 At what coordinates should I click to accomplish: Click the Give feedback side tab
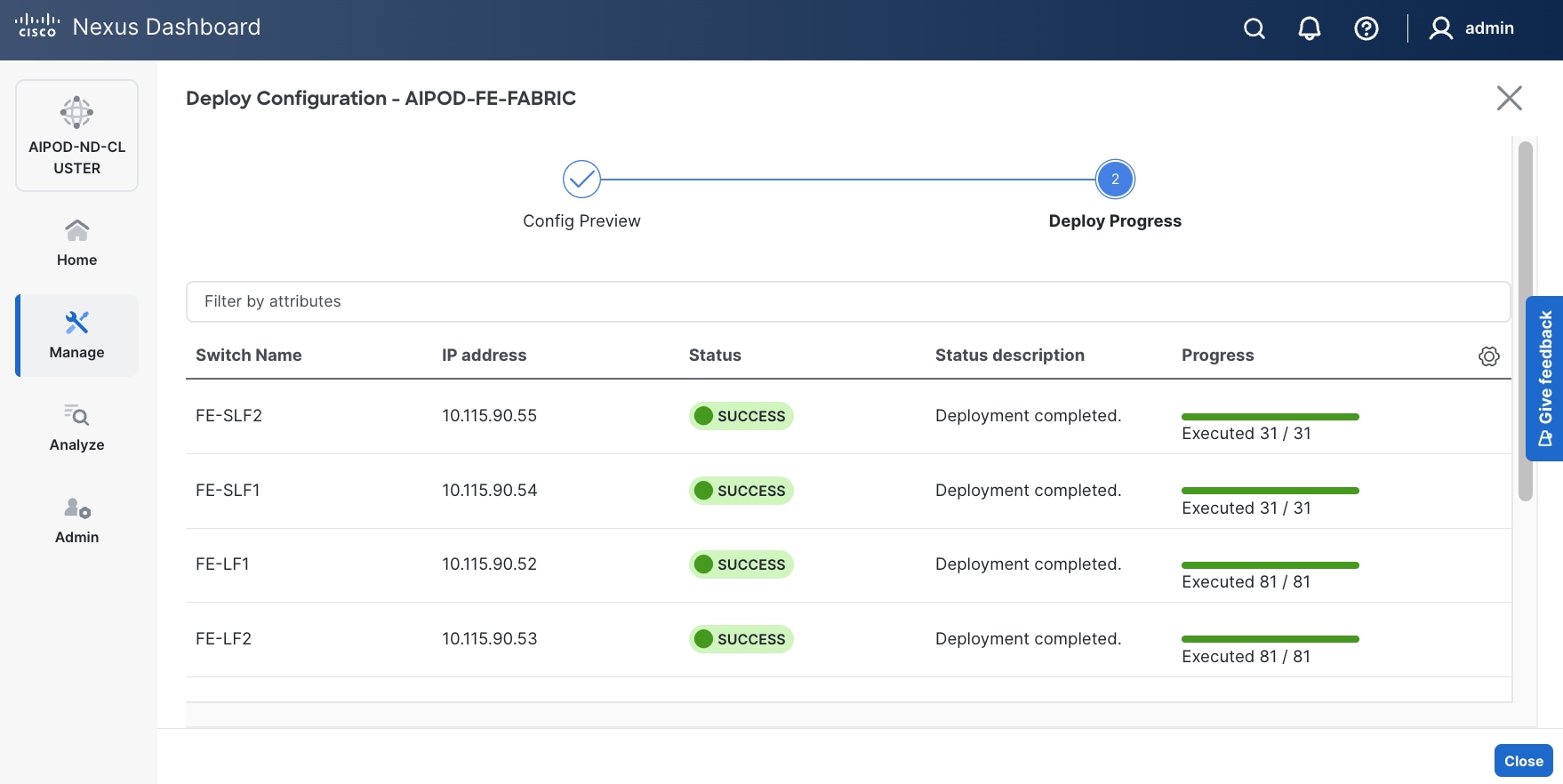pos(1544,378)
